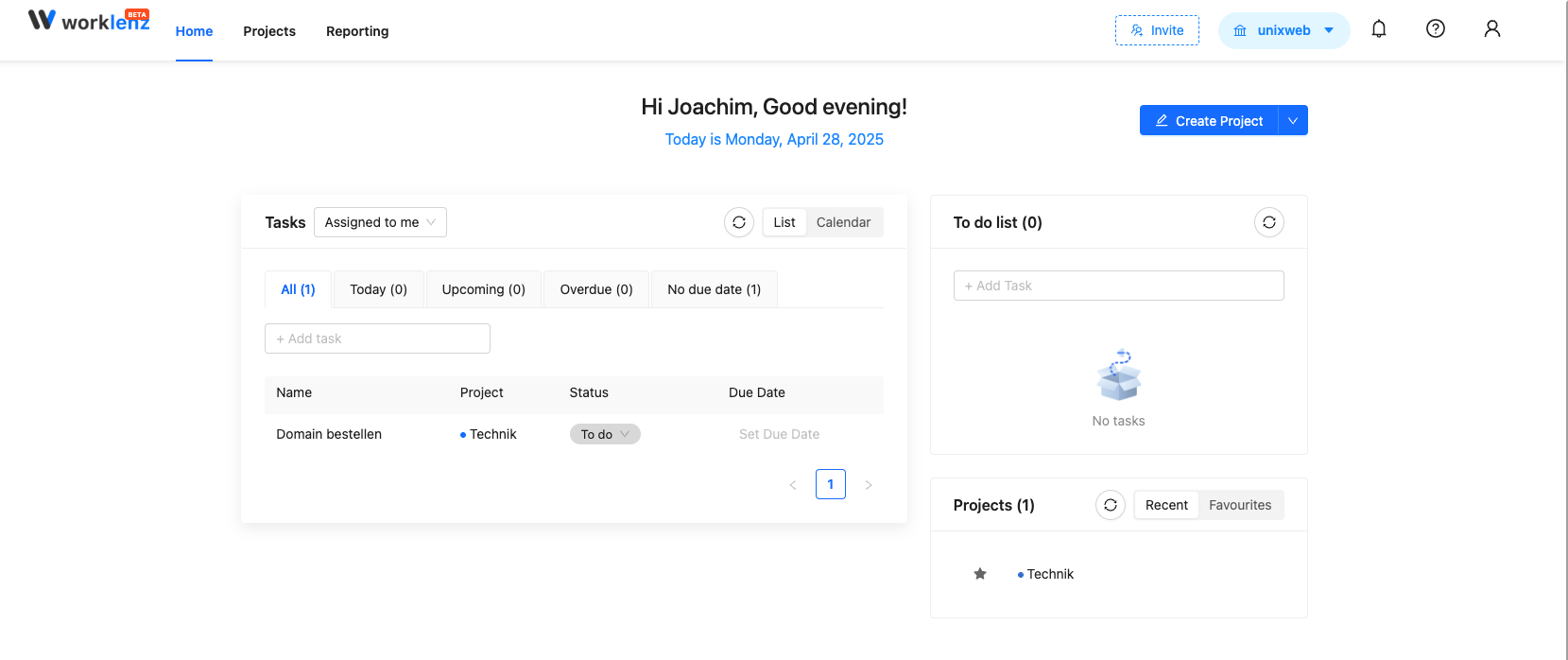Click the Add Task field in To do list
The height and width of the screenshot is (660, 1568).
[1118, 286]
